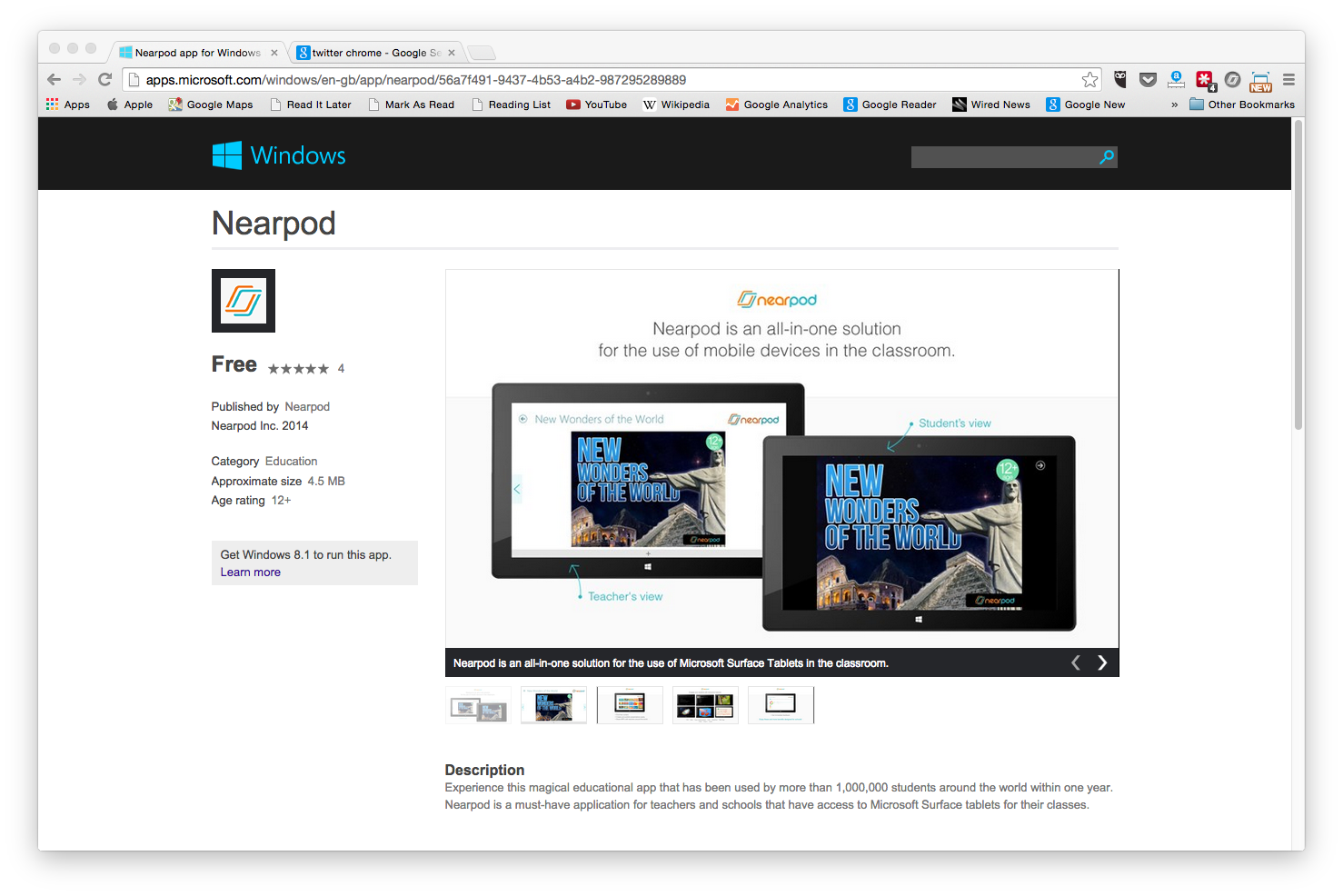Bookmark this page with the star icon
This screenshot has height=896, width=1343.
[1089, 80]
